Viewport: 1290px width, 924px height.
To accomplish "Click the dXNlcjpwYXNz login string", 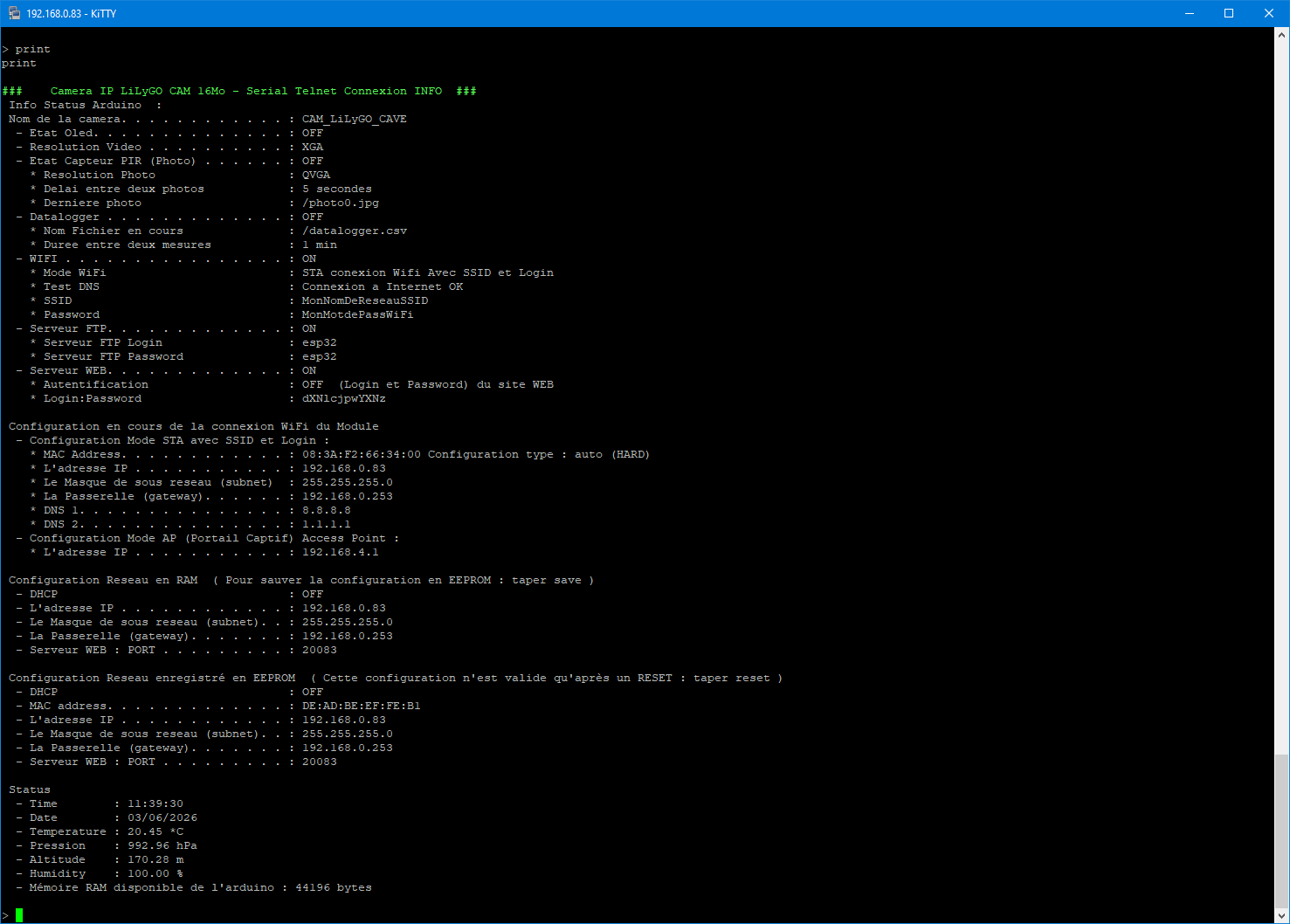I will pyautogui.click(x=344, y=398).
